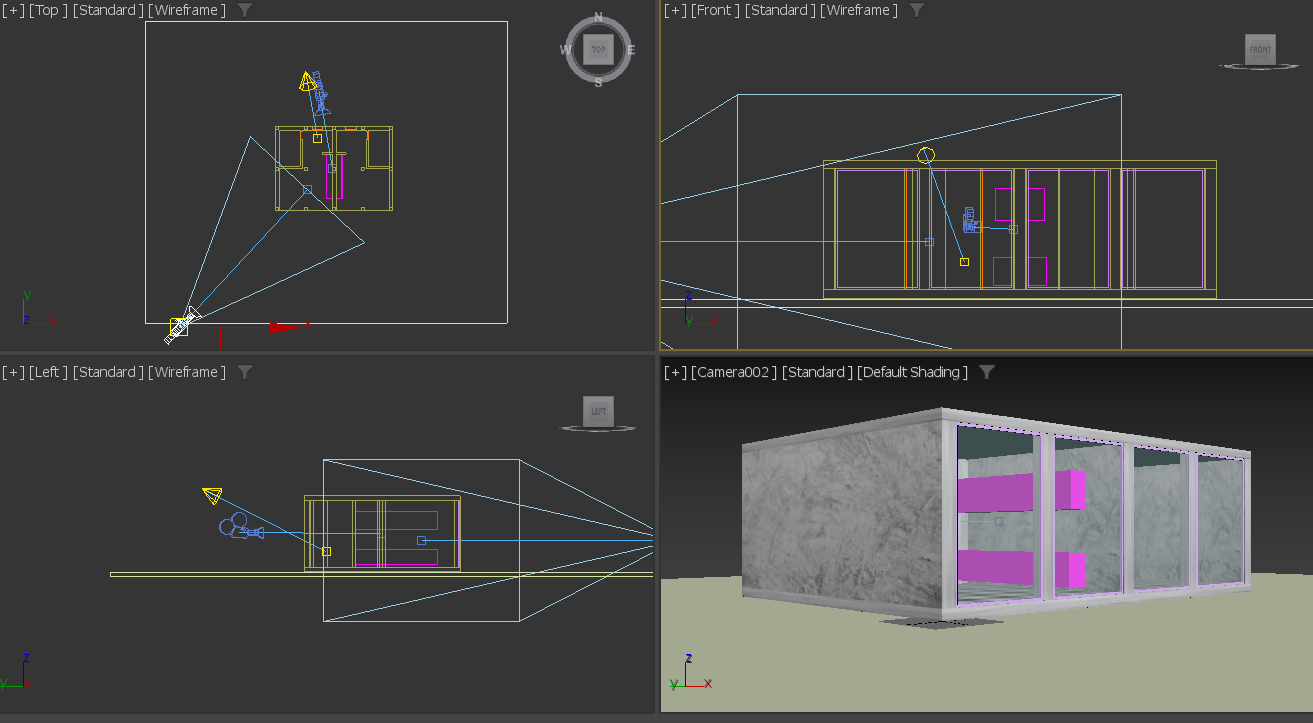Viewport: 1313px width, 723px height.
Task: Click the filter funnel icon in Camera002 viewport
Action: click(x=987, y=372)
